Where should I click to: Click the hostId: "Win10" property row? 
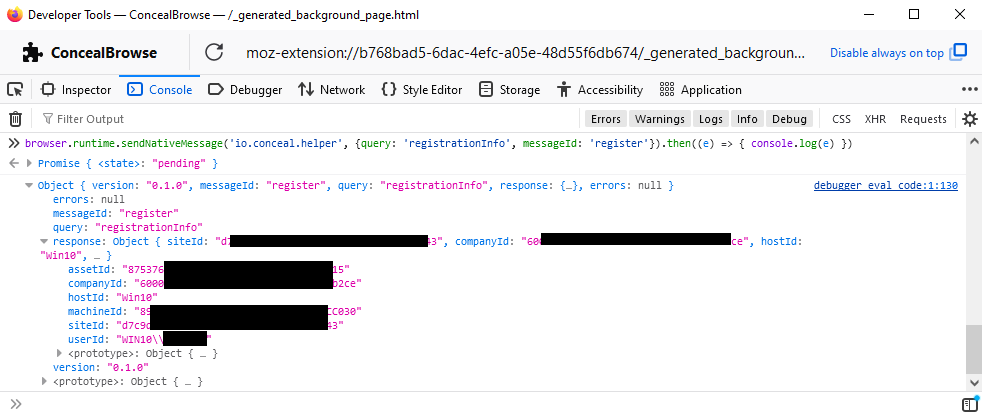[x=113, y=297]
